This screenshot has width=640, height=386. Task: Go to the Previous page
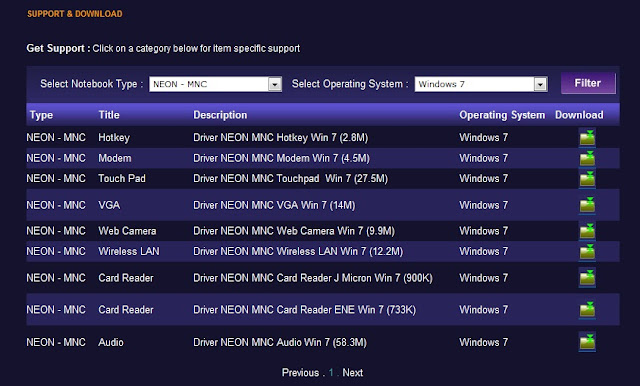[x=300, y=373]
